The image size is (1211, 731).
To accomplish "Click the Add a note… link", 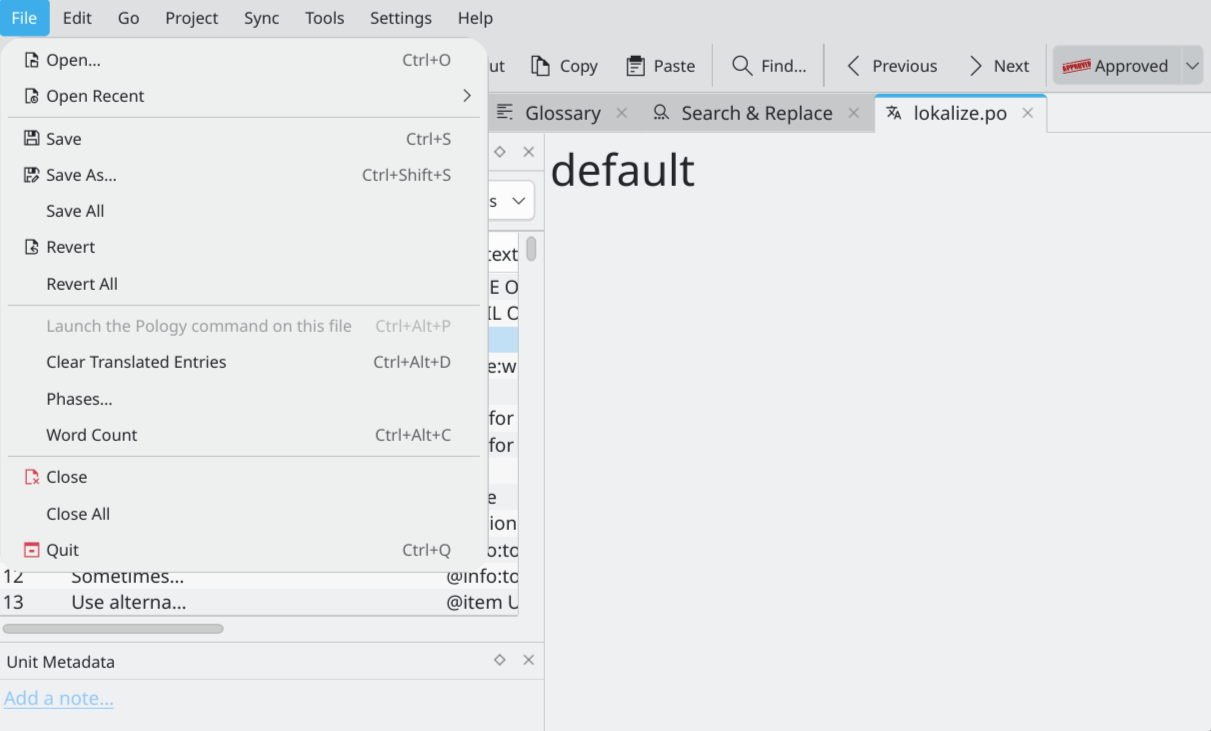I will coord(59,698).
